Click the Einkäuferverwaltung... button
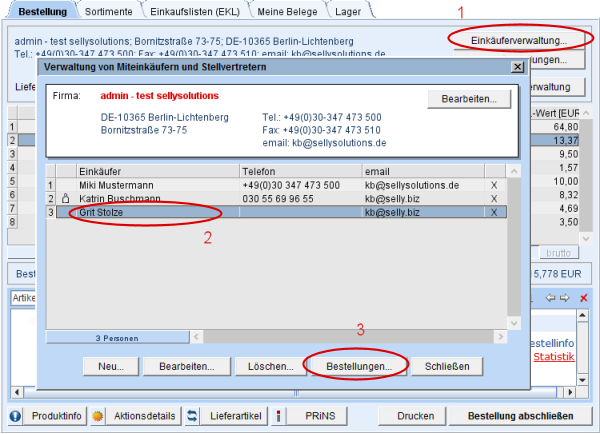This screenshot has height=434, width=600. [x=519, y=40]
